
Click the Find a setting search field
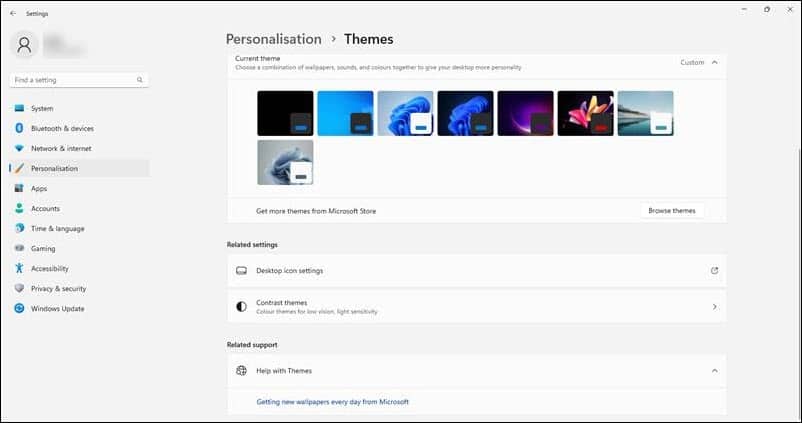79,80
